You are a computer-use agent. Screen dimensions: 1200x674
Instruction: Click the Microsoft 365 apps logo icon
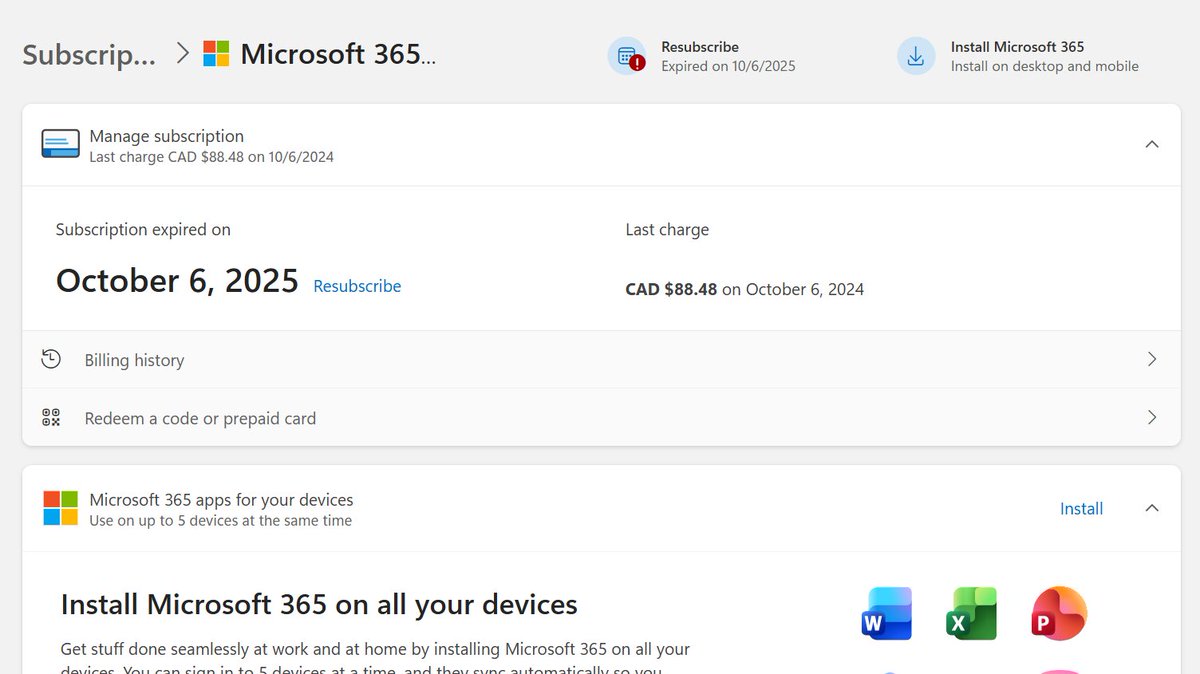click(x=60, y=508)
